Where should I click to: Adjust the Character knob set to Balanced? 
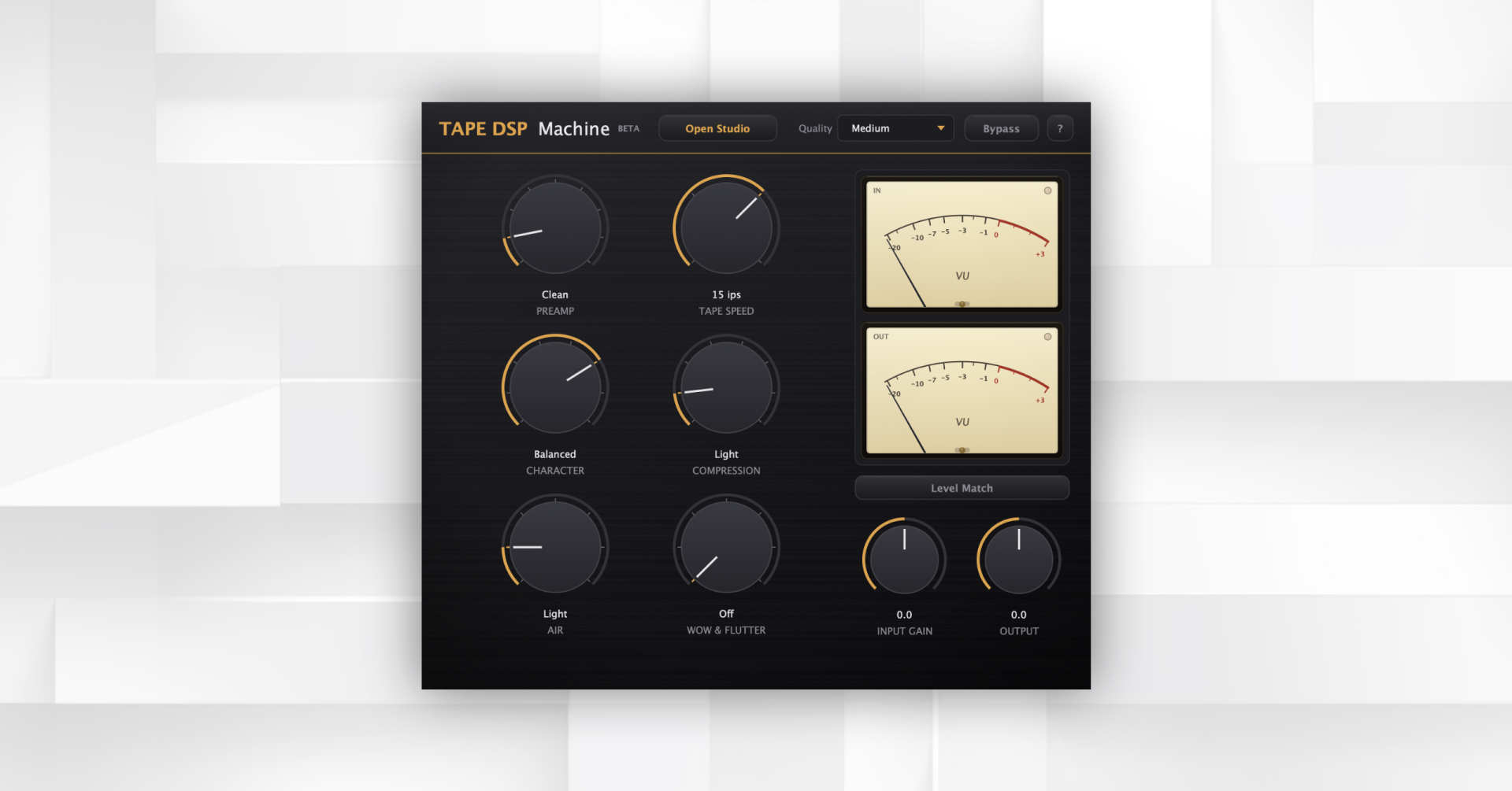[555, 387]
